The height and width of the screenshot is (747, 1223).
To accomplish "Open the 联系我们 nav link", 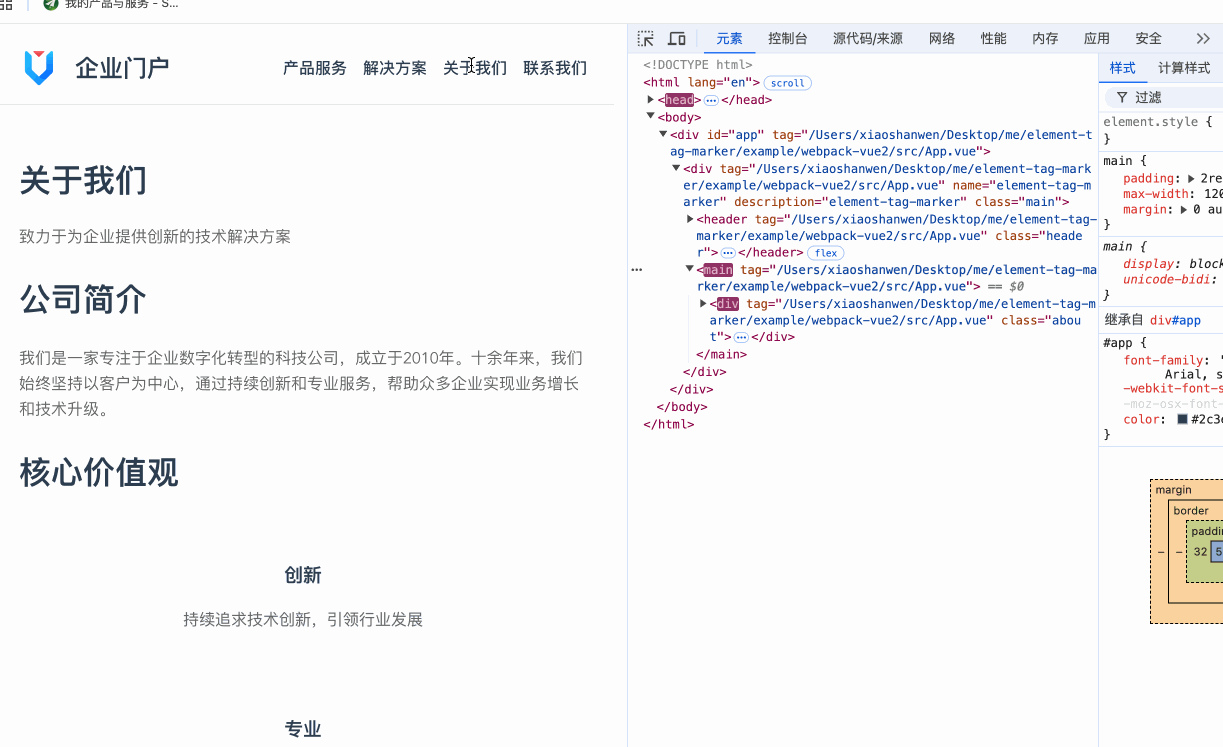I will coord(555,68).
